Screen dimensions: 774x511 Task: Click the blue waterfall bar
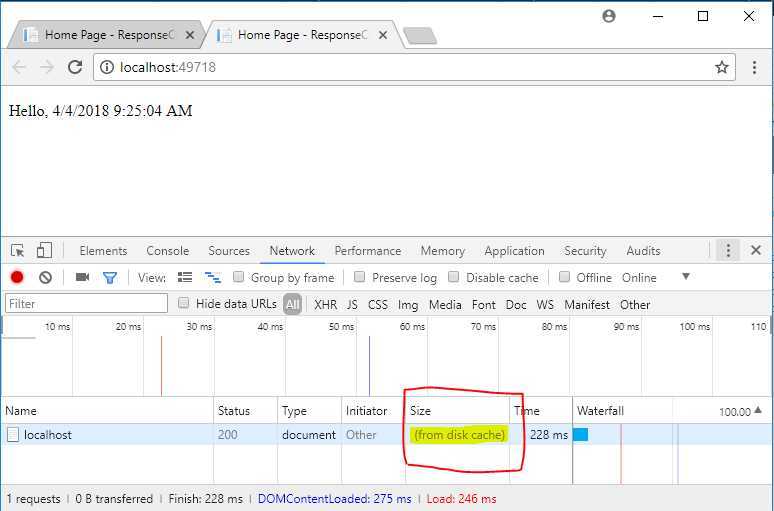pos(580,434)
